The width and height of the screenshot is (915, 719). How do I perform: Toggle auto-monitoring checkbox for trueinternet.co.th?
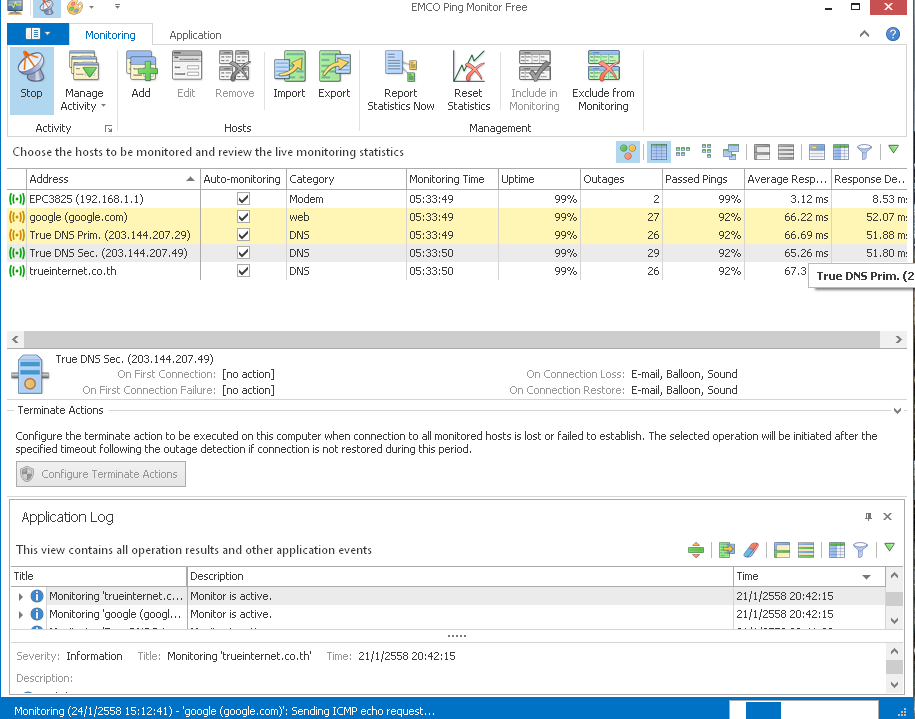[x=243, y=271]
